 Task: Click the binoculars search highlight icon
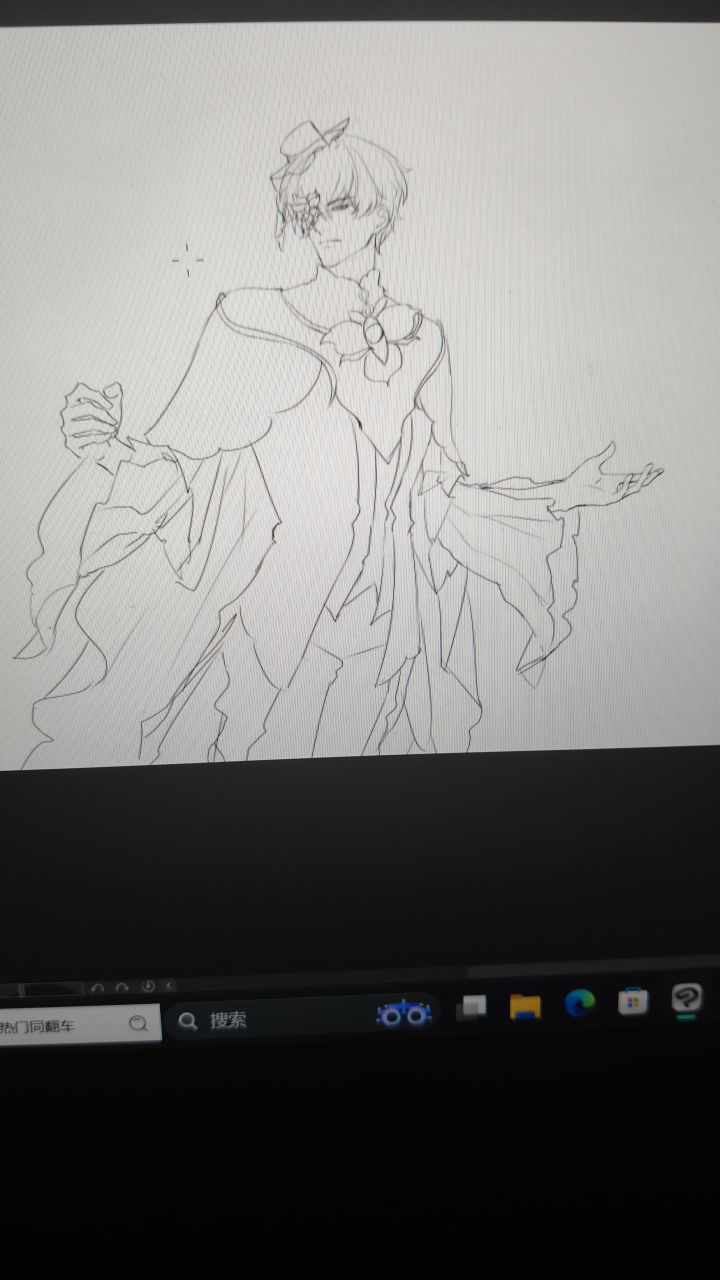pyautogui.click(x=404, y=1013)
